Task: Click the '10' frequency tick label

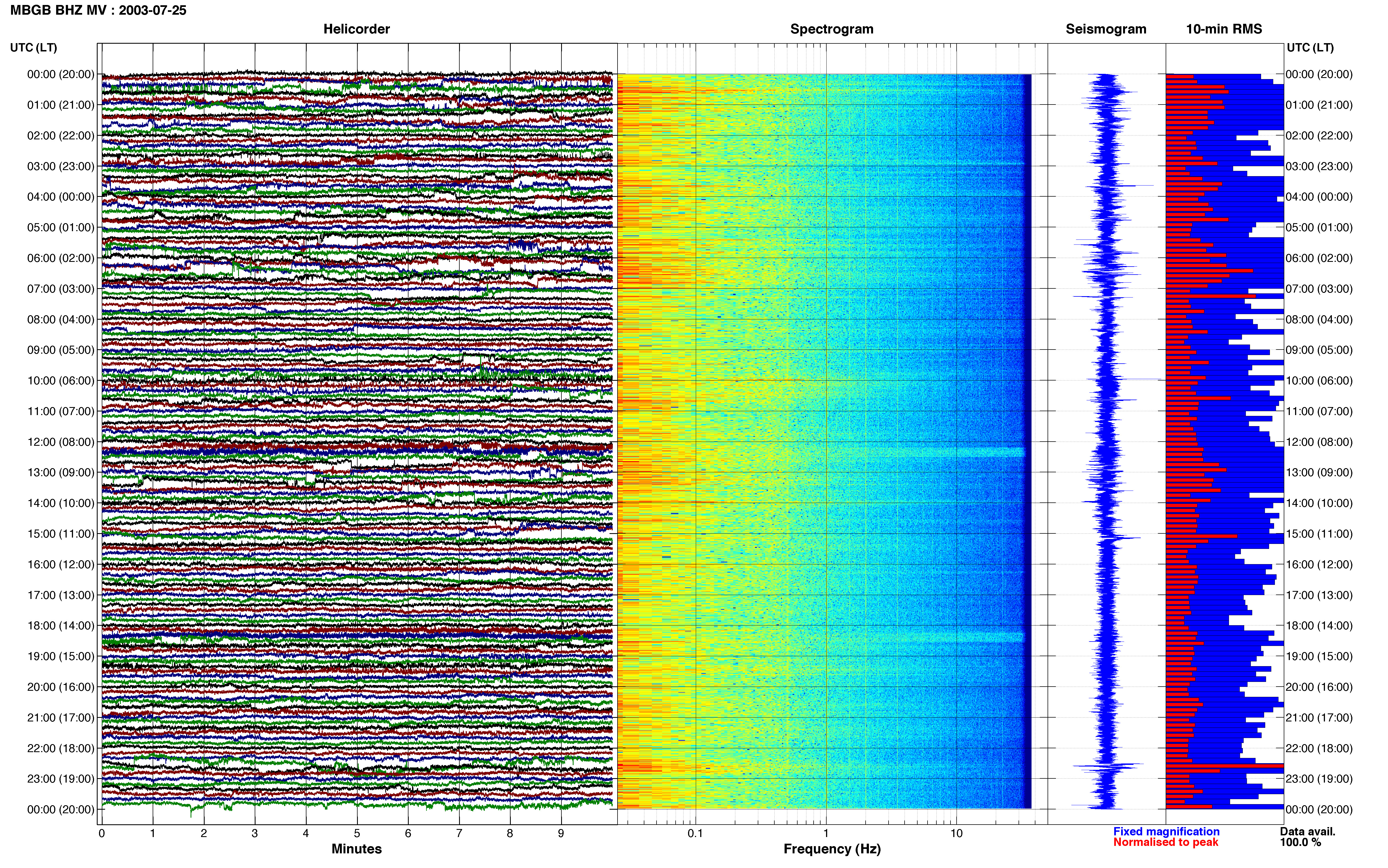Action: (x=956, y=833)
